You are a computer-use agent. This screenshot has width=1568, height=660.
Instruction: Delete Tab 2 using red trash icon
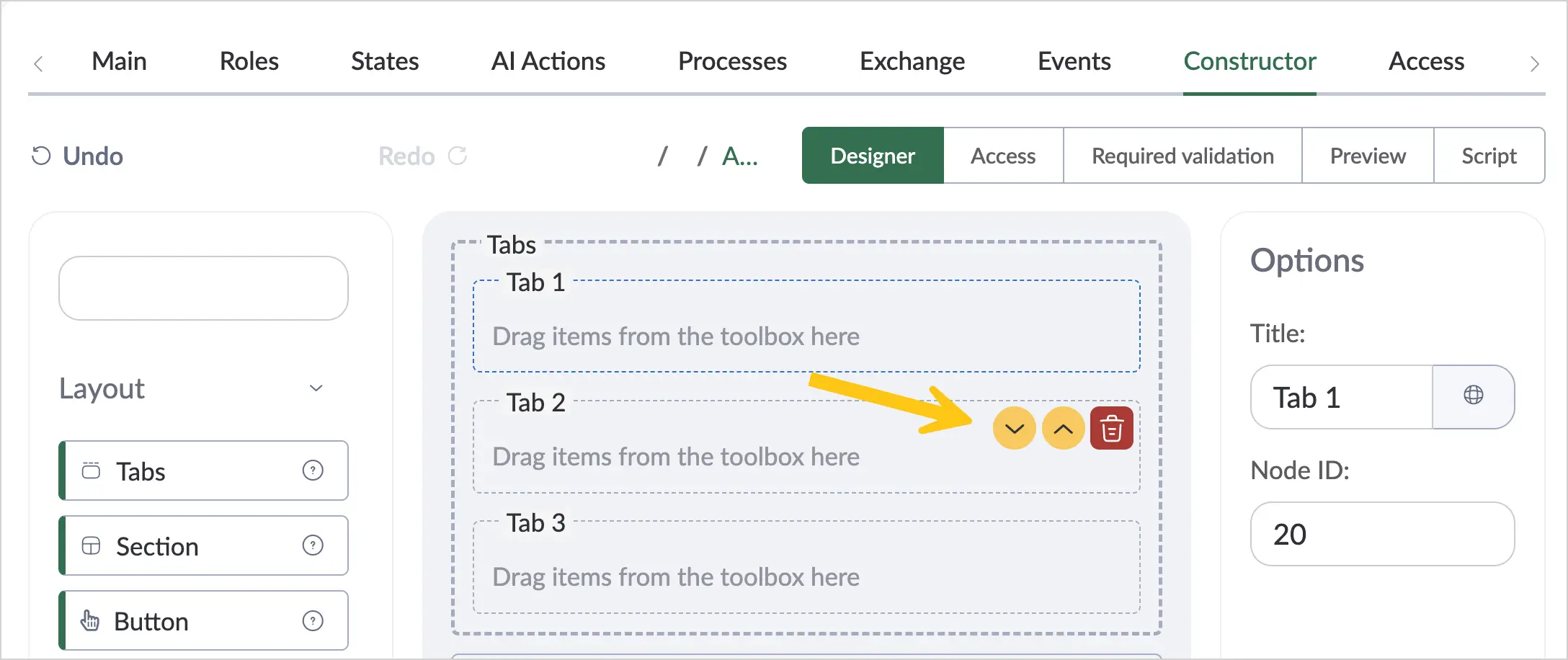[1112, 429]
